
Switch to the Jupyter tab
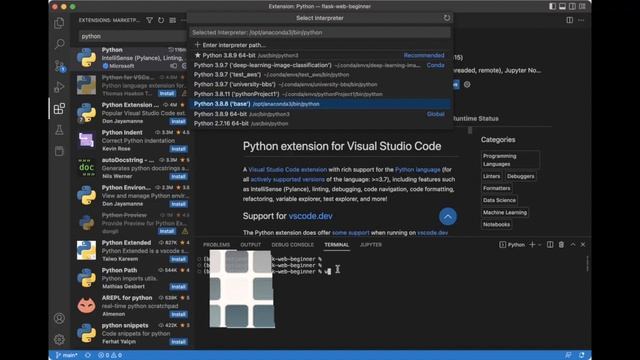click(x=371, y=244)
